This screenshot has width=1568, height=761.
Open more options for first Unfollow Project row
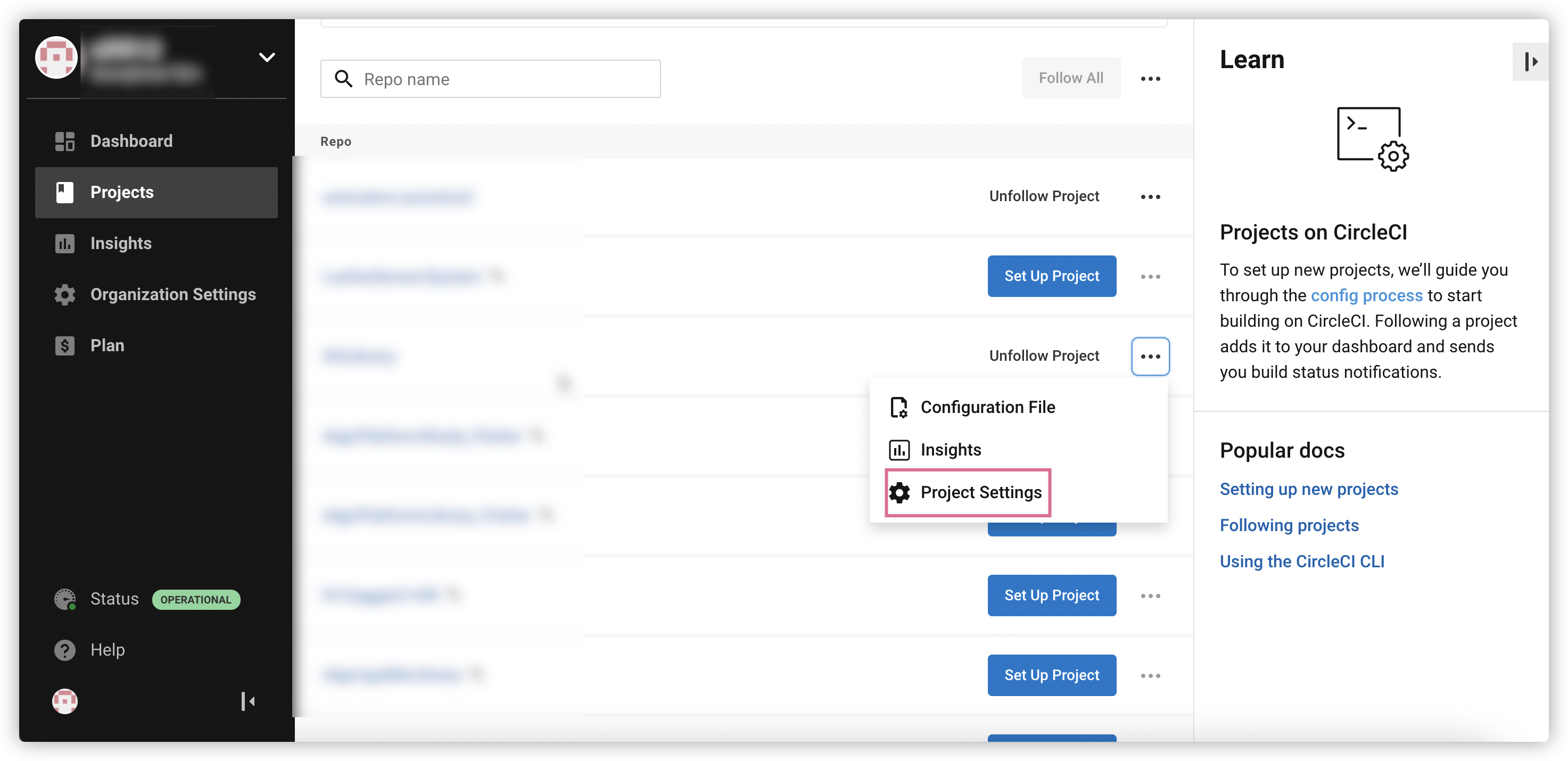click(x=1150, y=197)
